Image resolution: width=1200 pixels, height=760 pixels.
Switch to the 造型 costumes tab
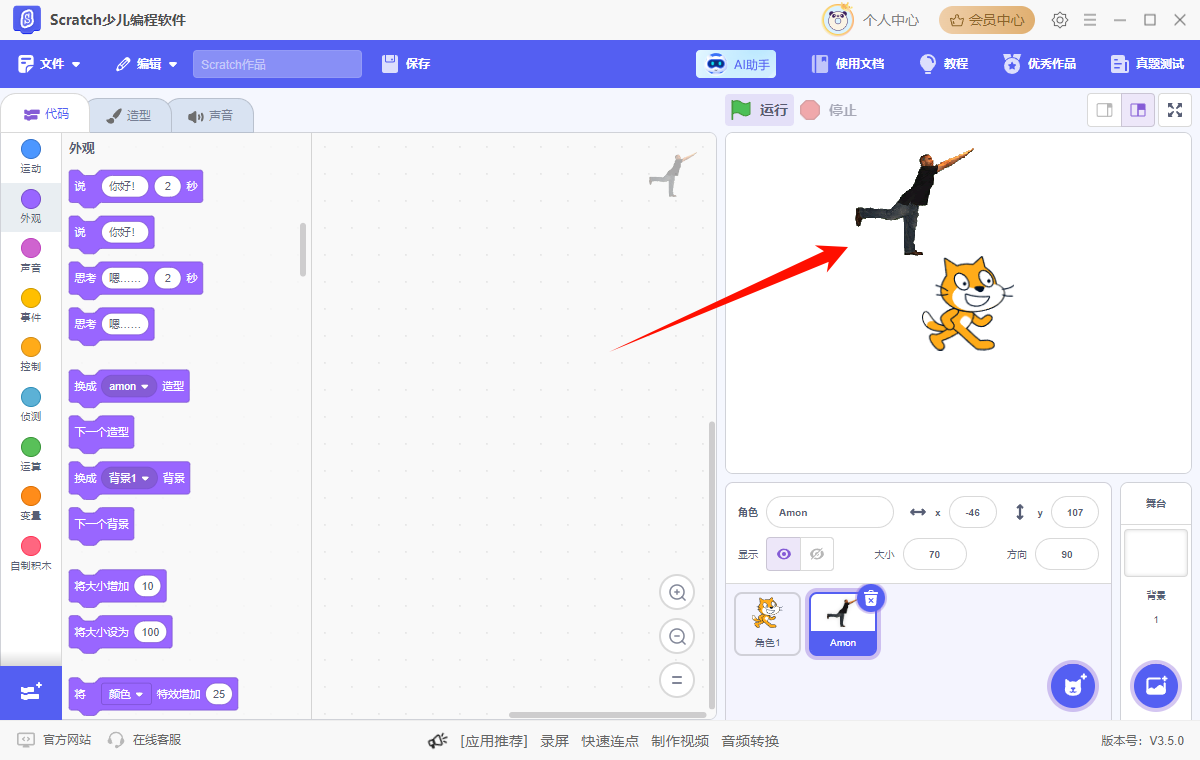click(x=128, y=116)
